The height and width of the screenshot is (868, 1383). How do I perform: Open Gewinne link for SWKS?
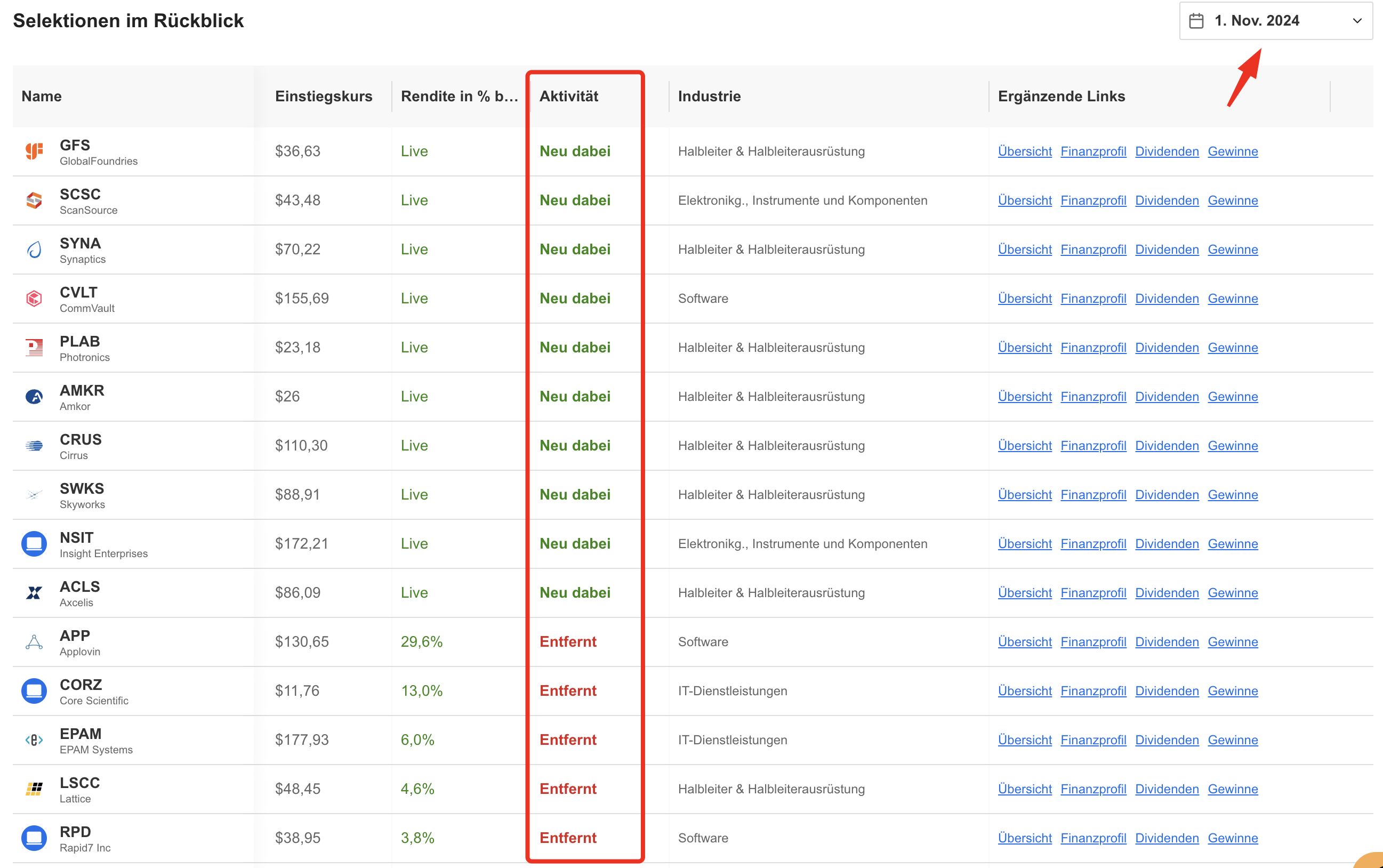1233,495
